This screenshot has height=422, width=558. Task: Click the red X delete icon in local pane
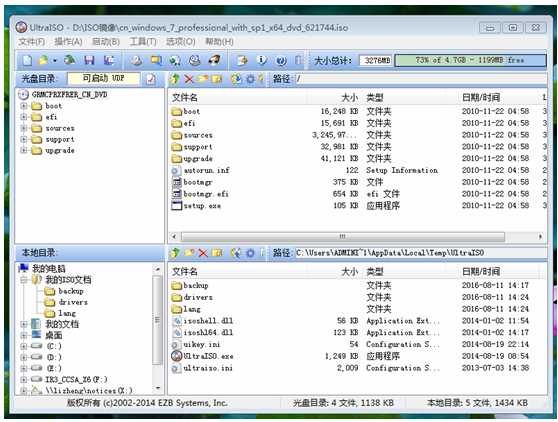click(203, 253)
